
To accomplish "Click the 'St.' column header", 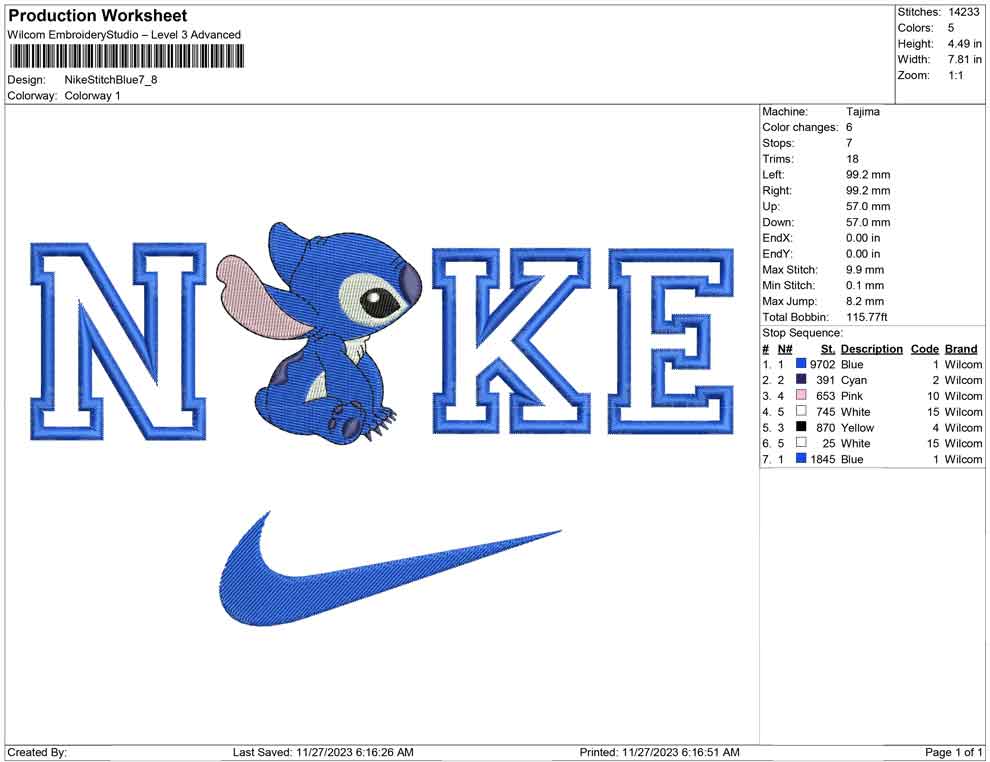I will coord(828,348).
